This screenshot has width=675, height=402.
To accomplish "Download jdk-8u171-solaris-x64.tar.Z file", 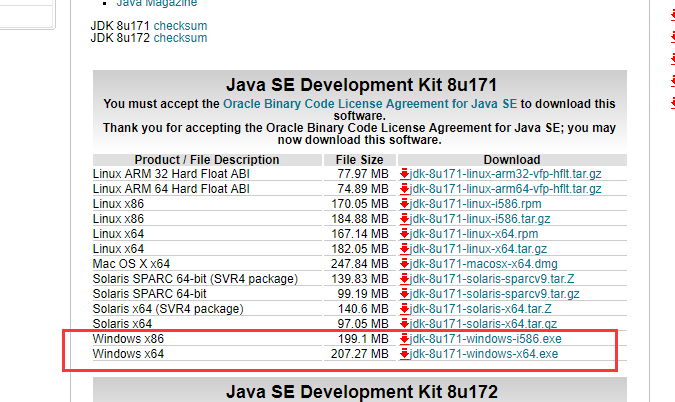I will 480,309.
